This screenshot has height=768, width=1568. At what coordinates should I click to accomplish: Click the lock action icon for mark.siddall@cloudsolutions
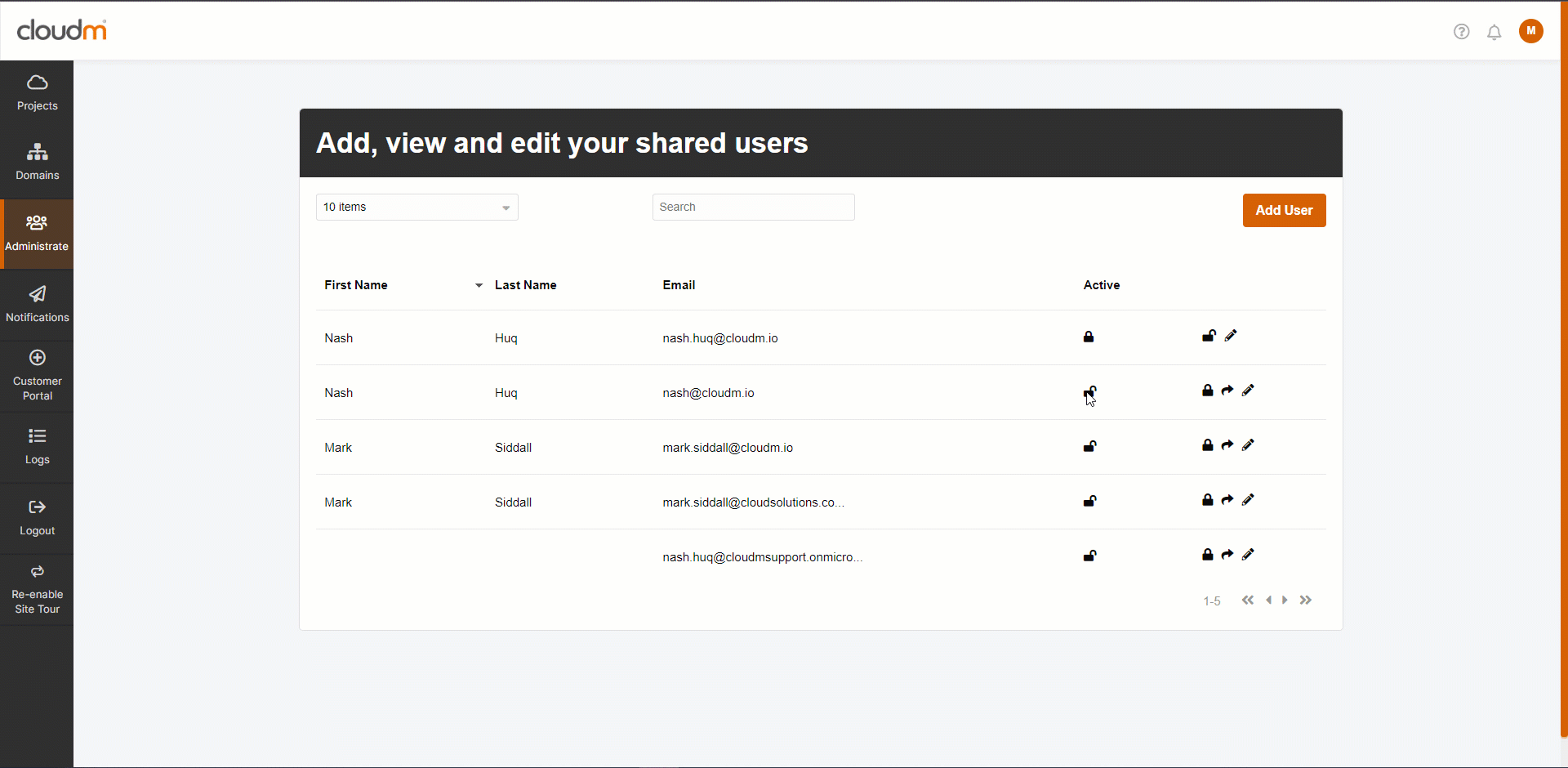(x=1207, y=500)
